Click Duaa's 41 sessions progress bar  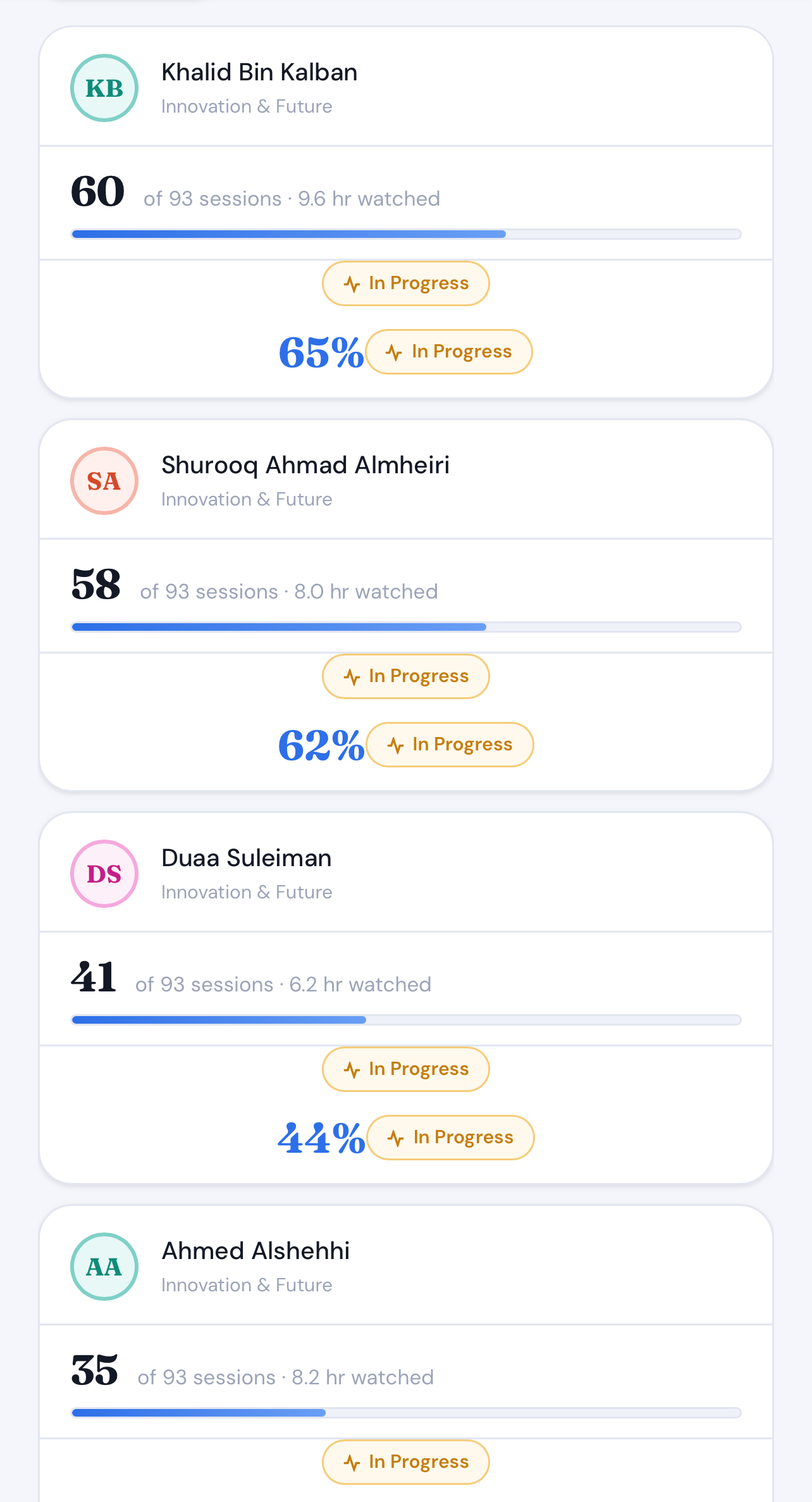tap(406, 1020)
